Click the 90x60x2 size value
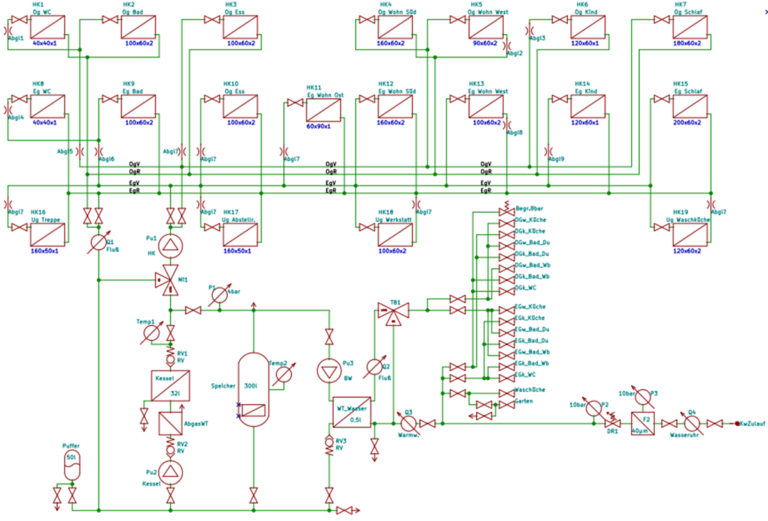Image resolution: width=768 pixels, height=521 pixels. (x=485, y=43)
